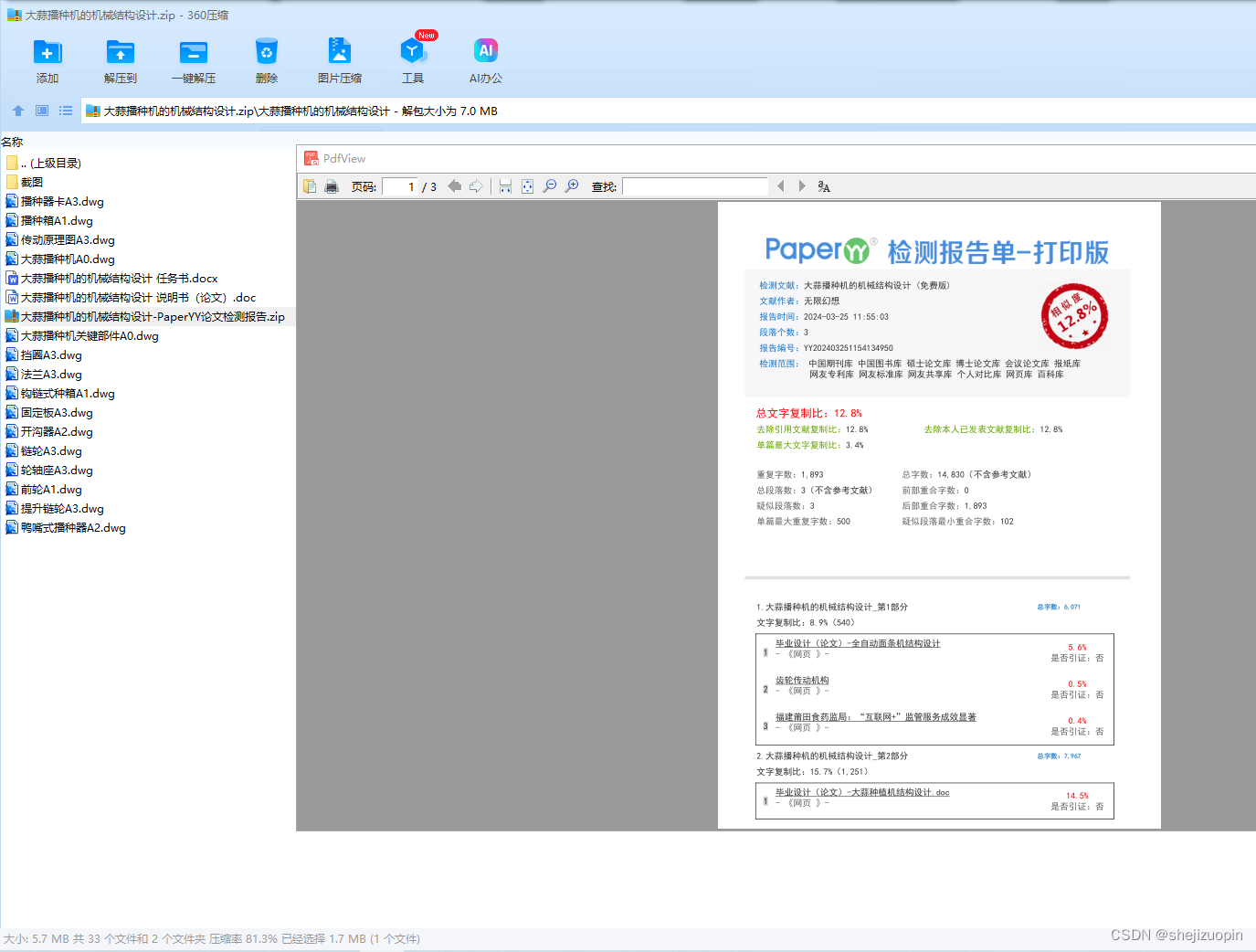Select the 截图 folder
This screenshot has width=1256, height=952.
pyautogui.click(x=25, y=182)
